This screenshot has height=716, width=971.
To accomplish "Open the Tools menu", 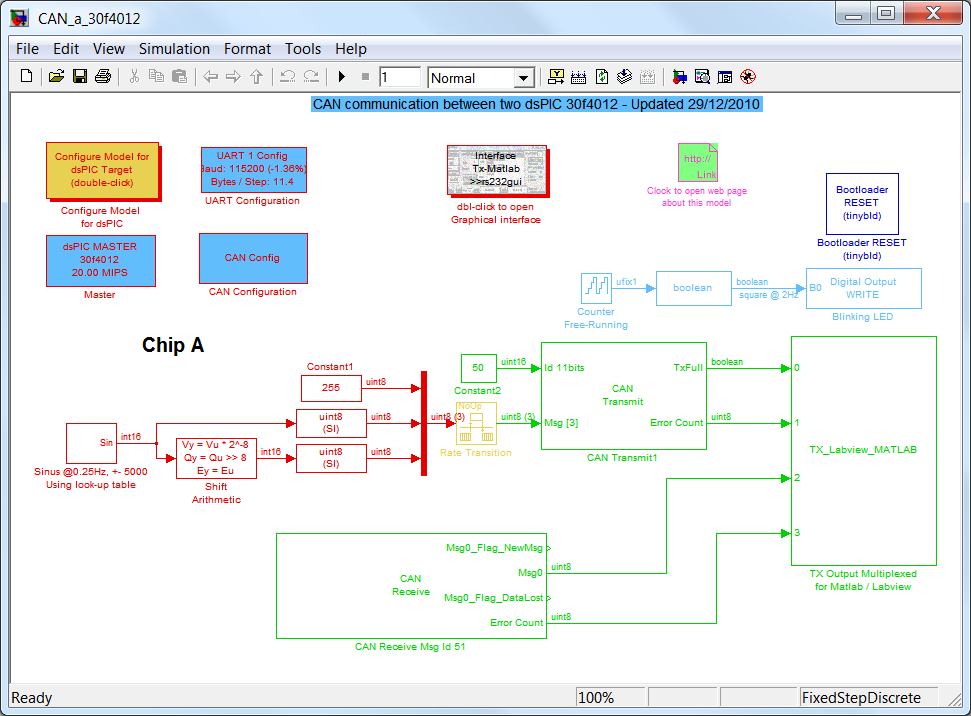I will [x=303, y=49].
